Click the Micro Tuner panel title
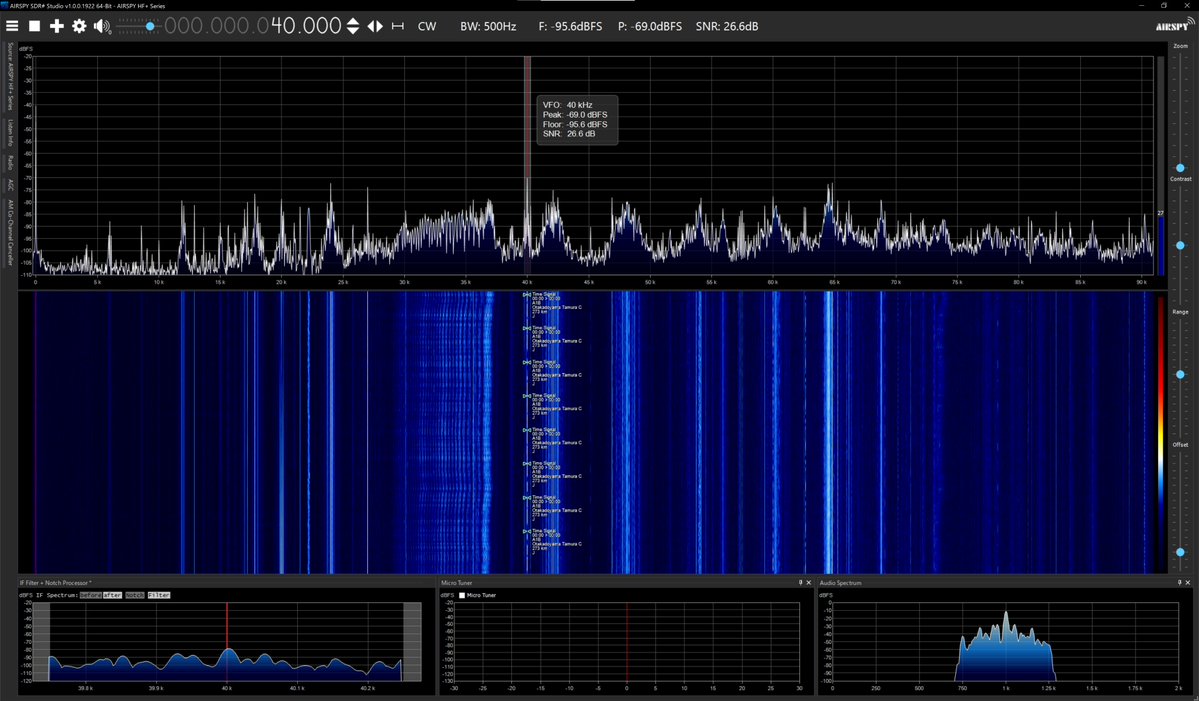The width and height of the screenshot is (1199, 701). point(457,583)
